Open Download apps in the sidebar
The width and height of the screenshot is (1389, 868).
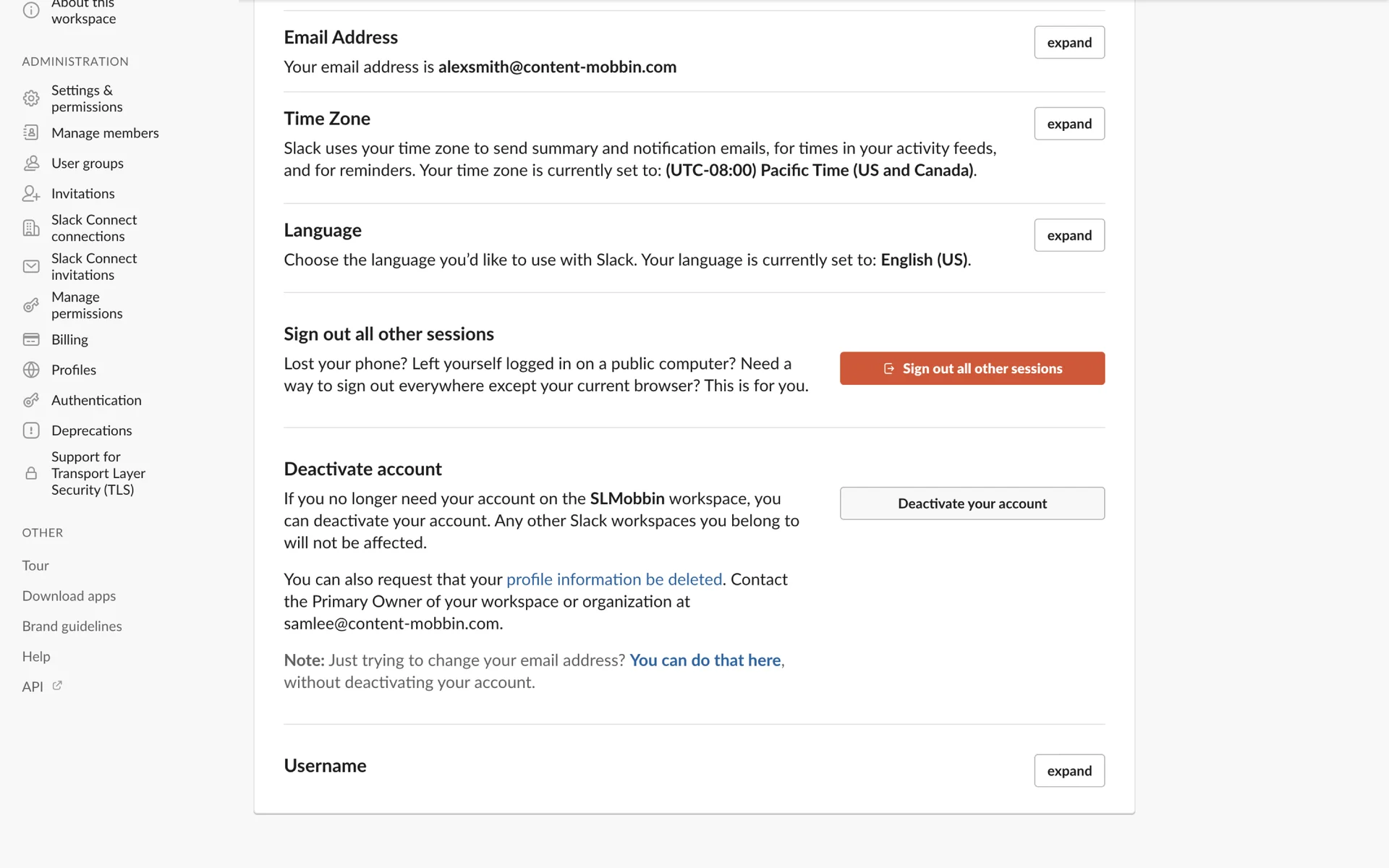pos(69,596)
